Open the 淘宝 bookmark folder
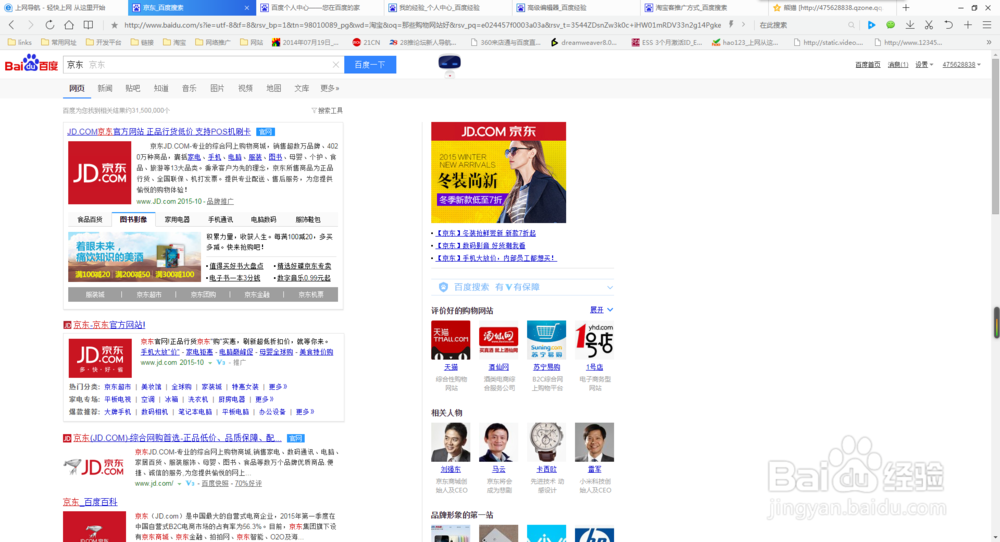This screenshot has width=1000, height=542. [x=174, y=42]
